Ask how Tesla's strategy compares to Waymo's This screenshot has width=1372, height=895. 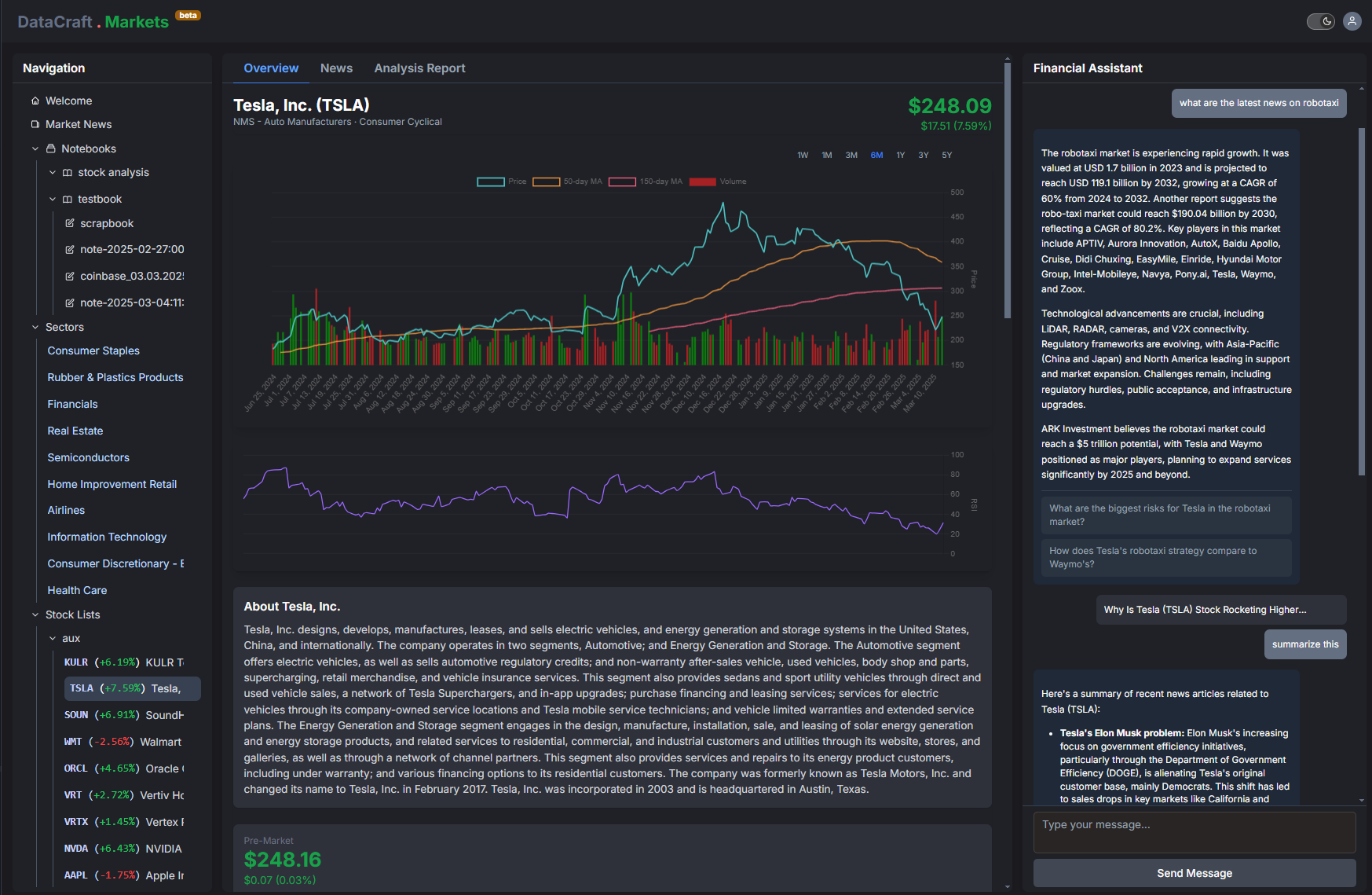pos(1166,557)
